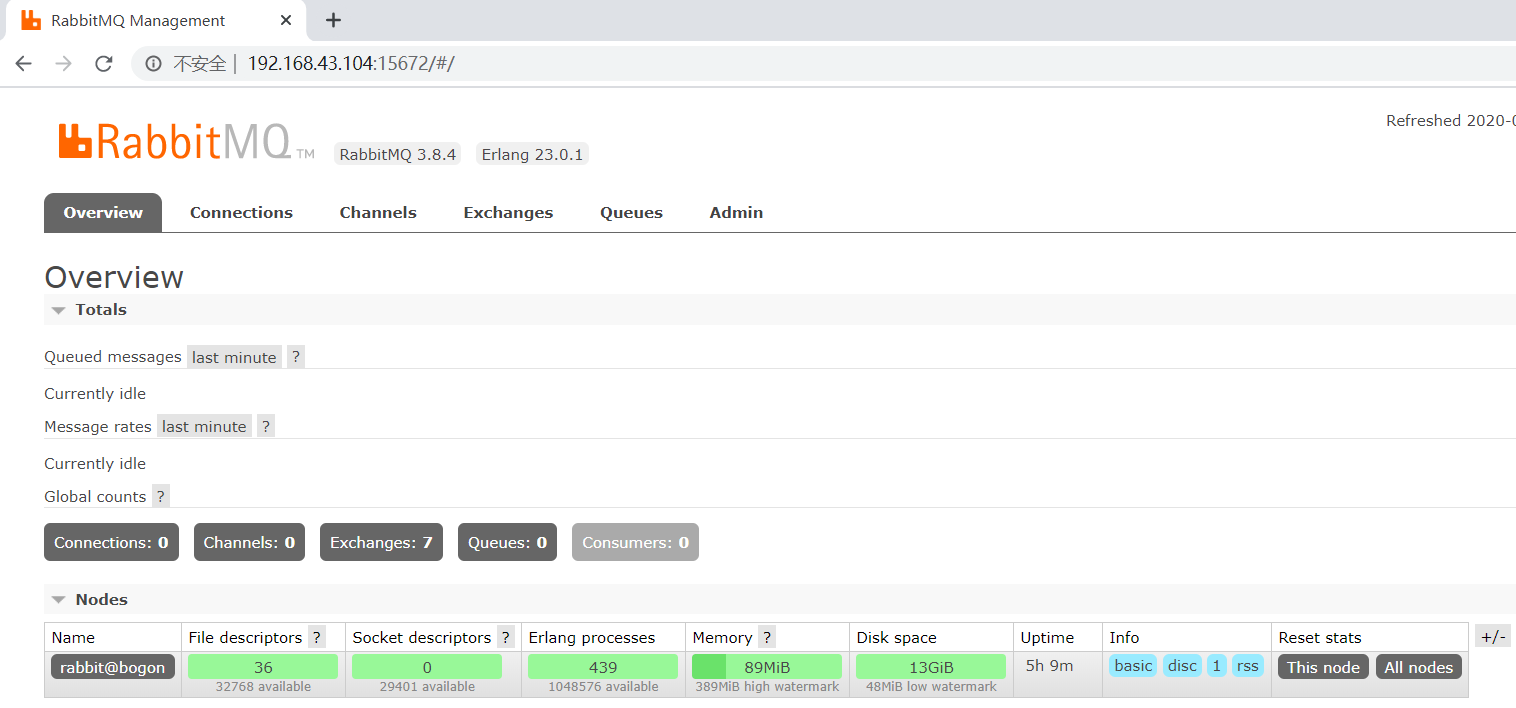Click the Connections: 0 count button
This screenshot has width=1516, height=708.
(x=111, y=542)
